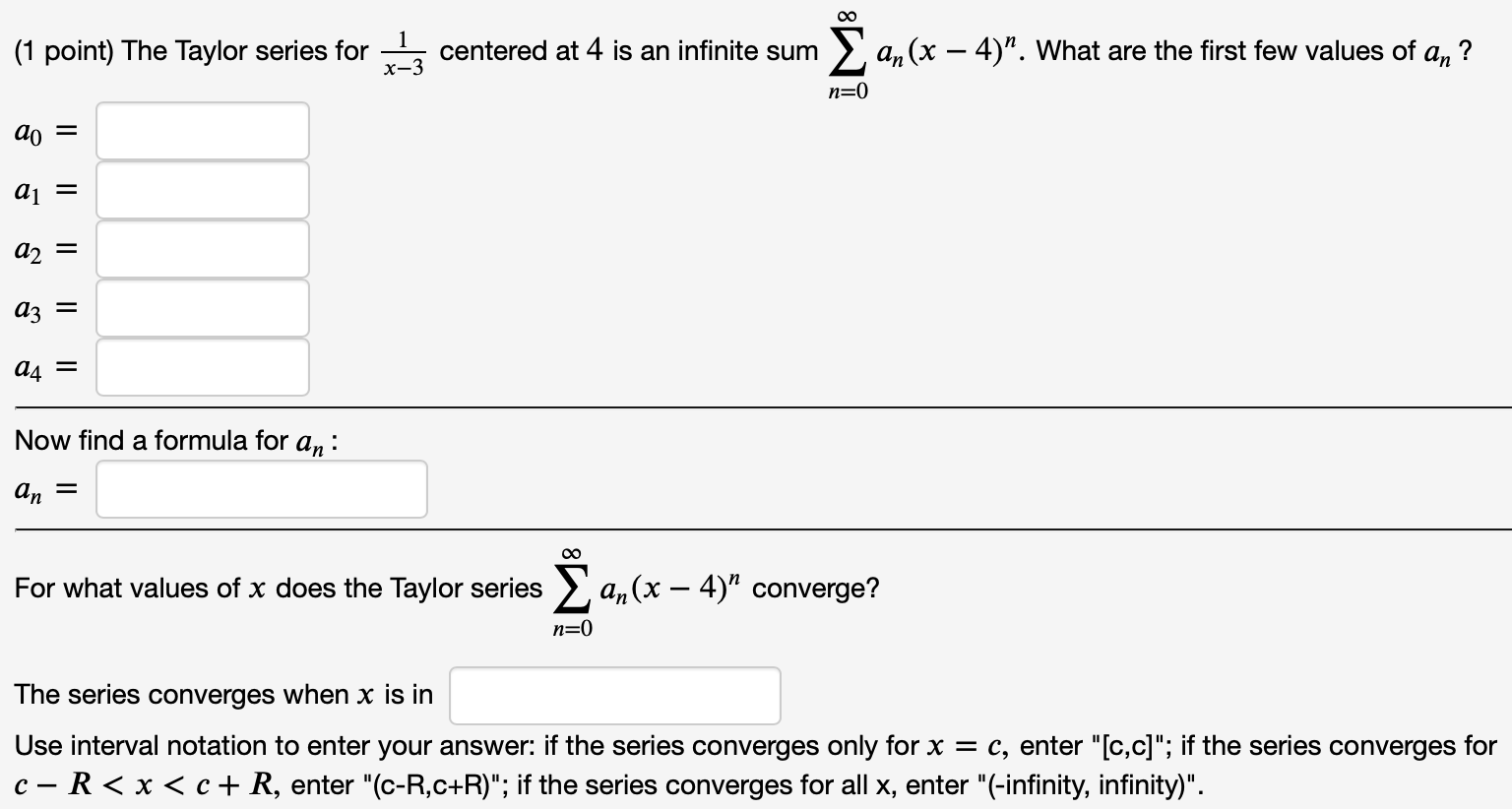
Task: Click the a0 answer input field
Action: pyautogui.click(x=202, y=129)
